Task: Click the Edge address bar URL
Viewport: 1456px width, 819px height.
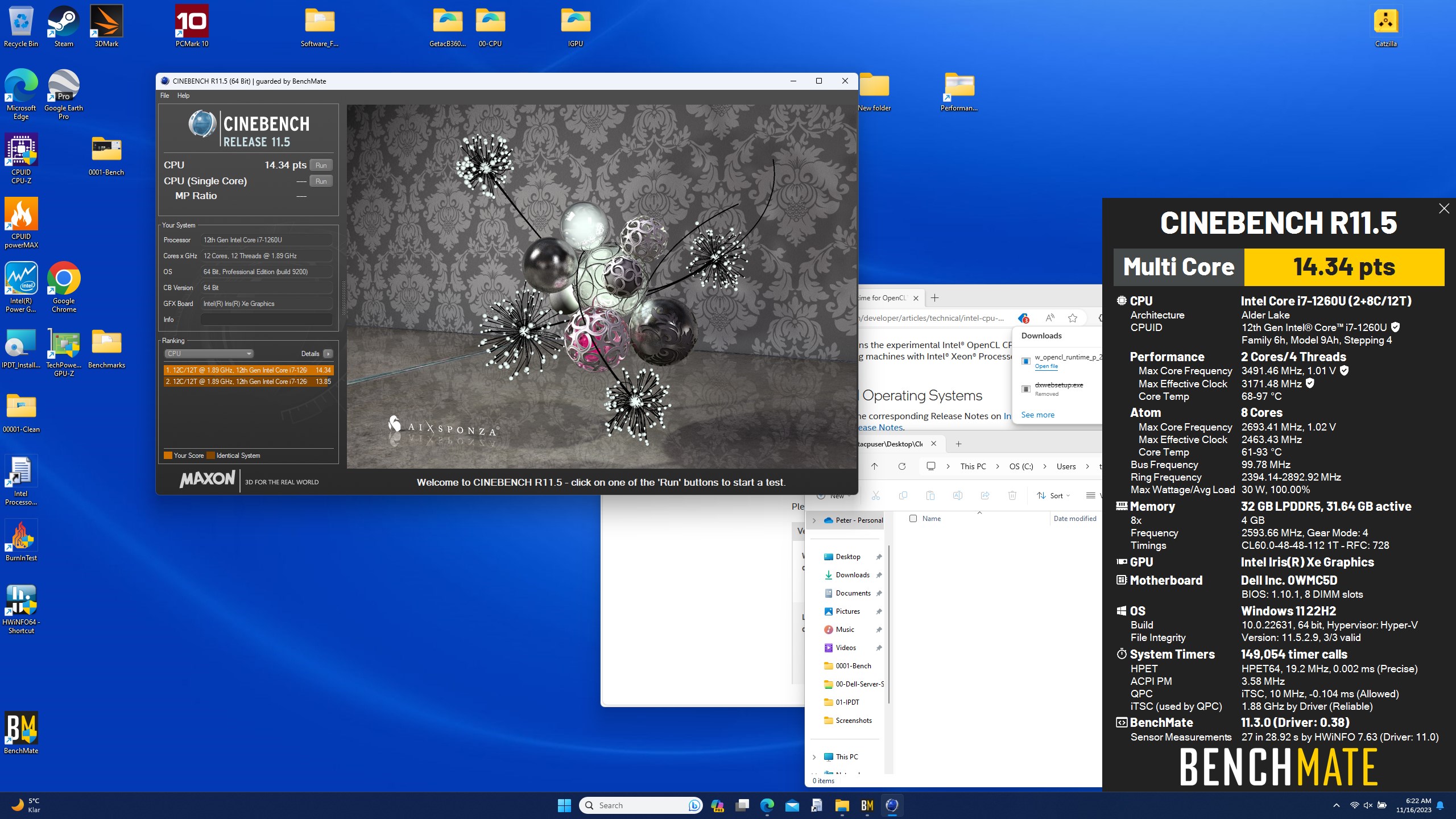Action: 933,318
